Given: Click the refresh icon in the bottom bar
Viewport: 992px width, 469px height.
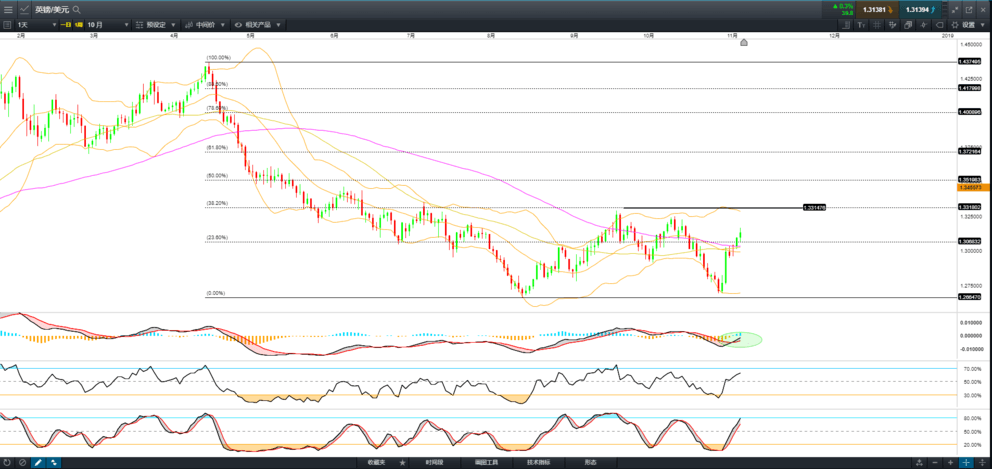Looking at the screenshot, I should pos(7,463).
